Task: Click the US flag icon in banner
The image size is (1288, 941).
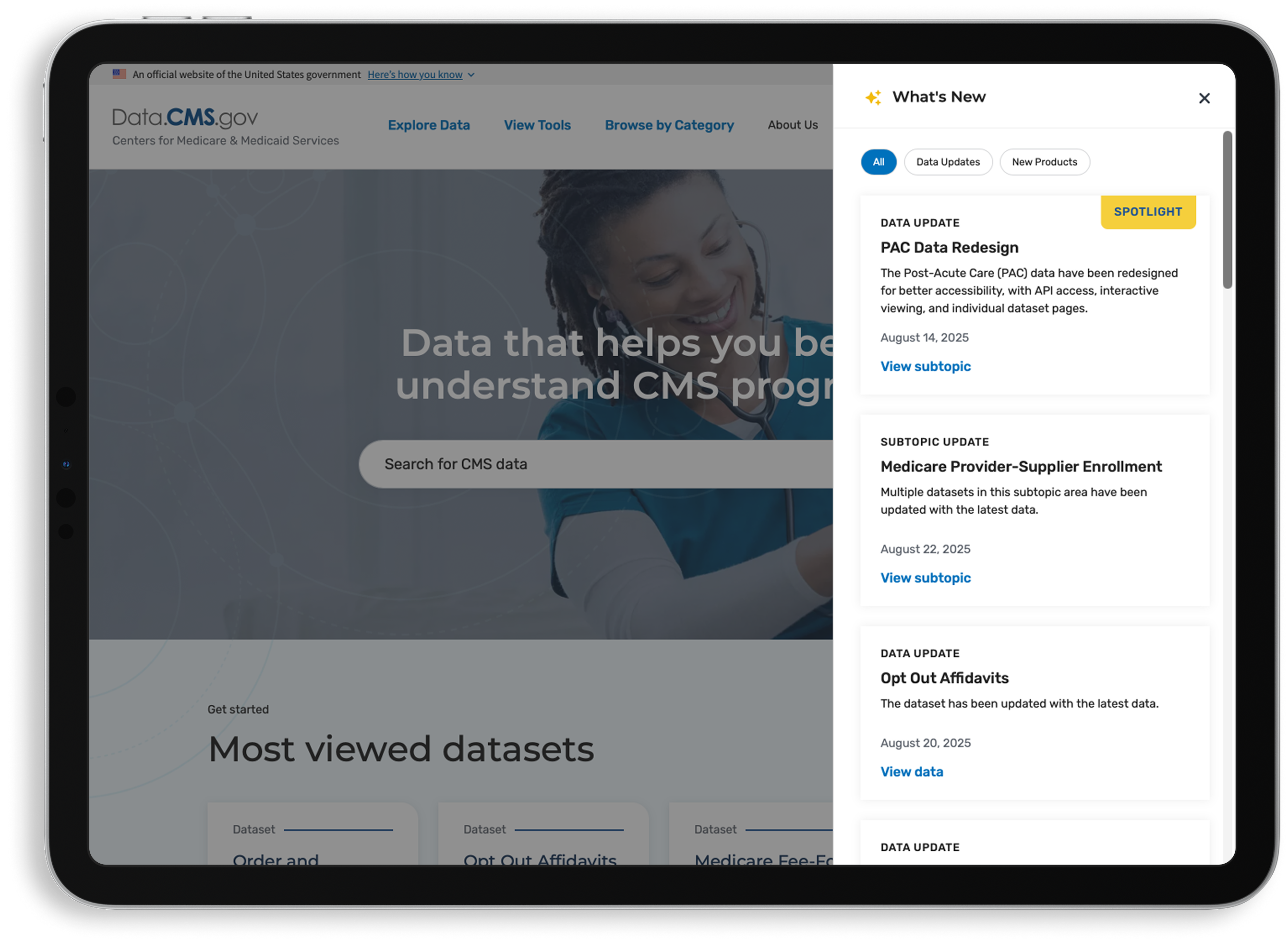Action: click(119, 74)
